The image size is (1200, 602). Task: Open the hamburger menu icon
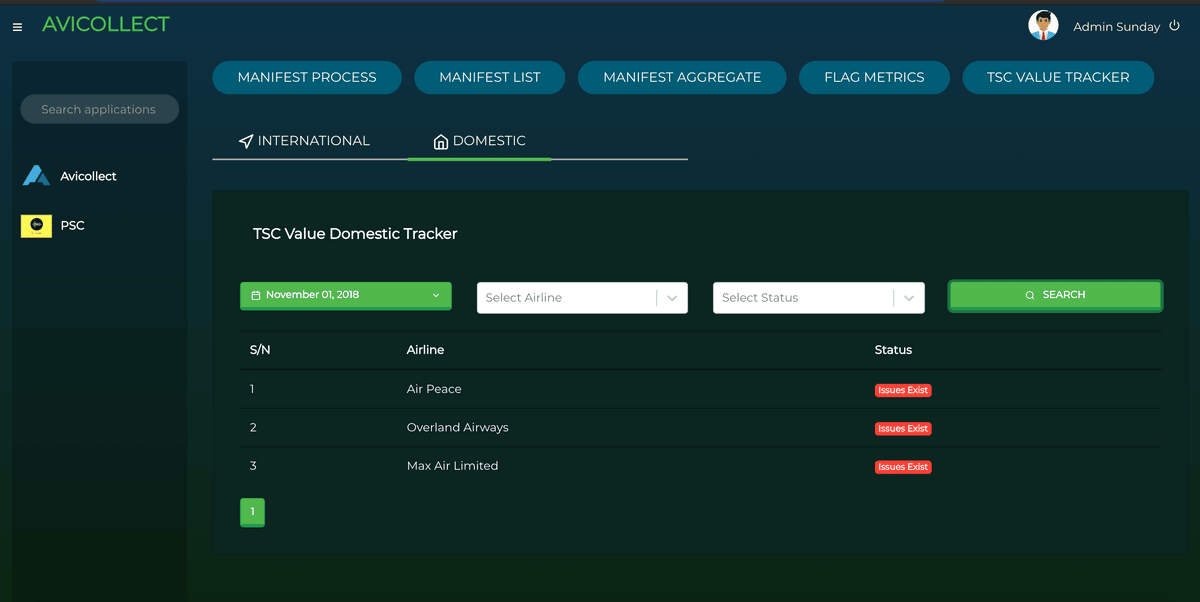(17, 27)
